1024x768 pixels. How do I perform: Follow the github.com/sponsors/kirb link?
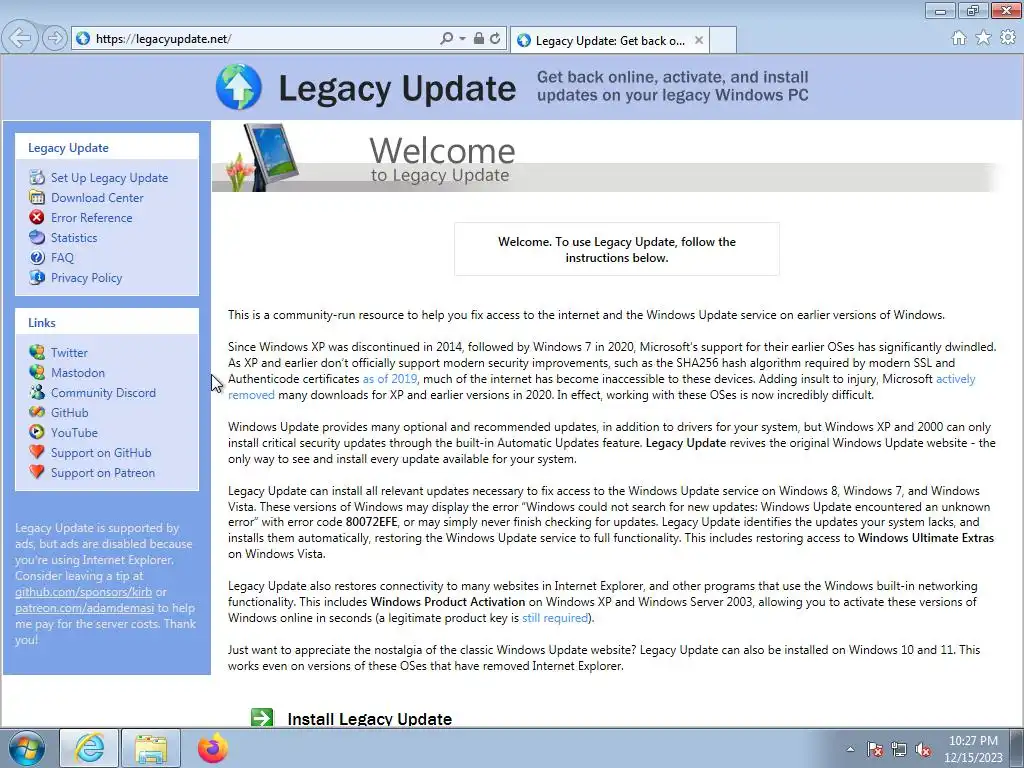pos(84,592)
